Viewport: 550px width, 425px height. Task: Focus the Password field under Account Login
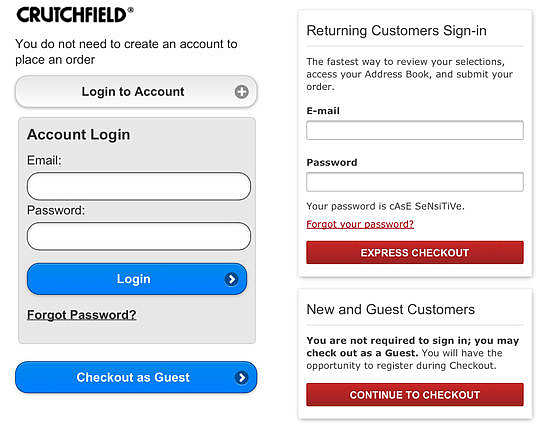(139, 236)
